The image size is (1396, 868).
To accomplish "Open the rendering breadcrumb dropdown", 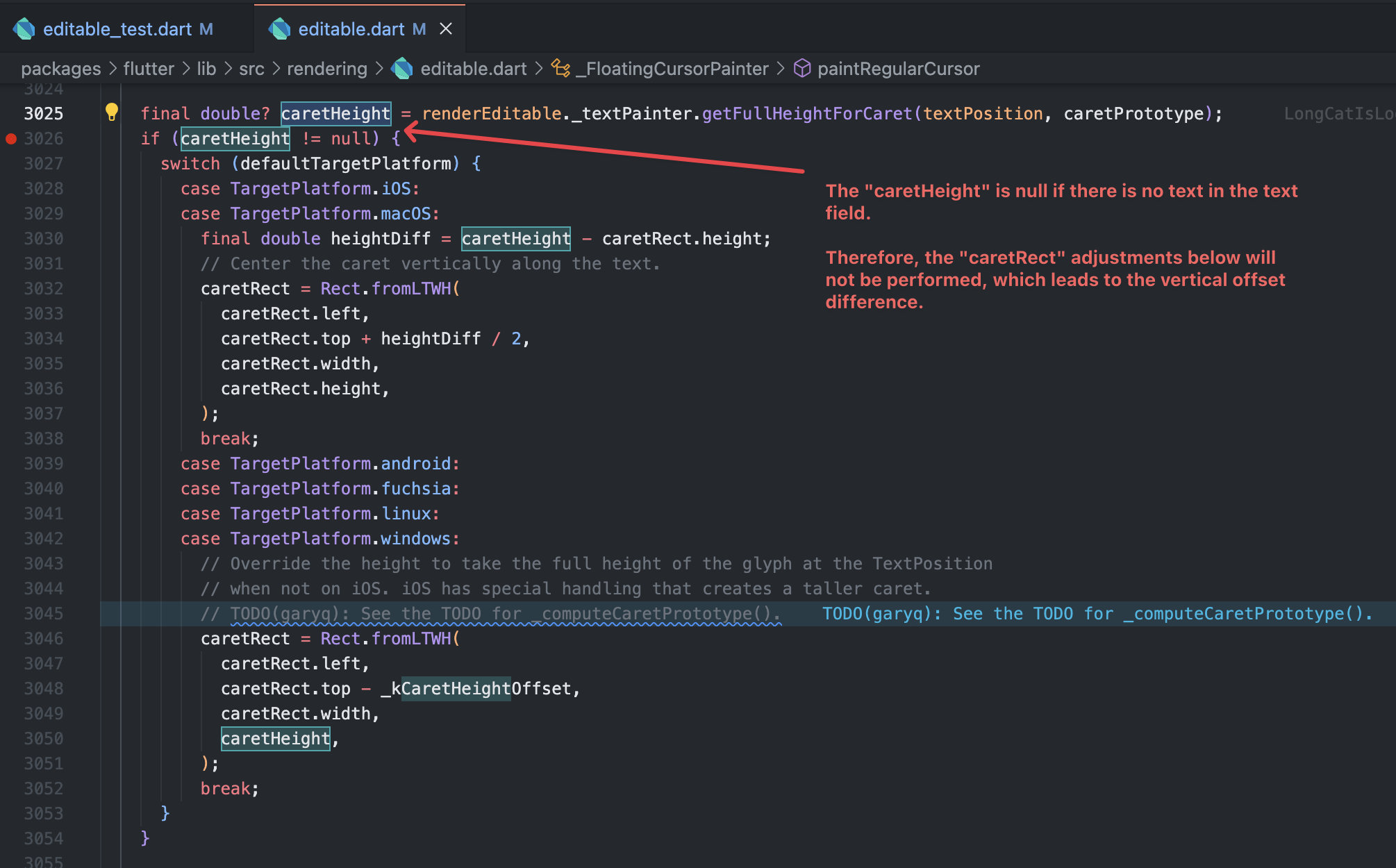I will [x=326, y=68].
